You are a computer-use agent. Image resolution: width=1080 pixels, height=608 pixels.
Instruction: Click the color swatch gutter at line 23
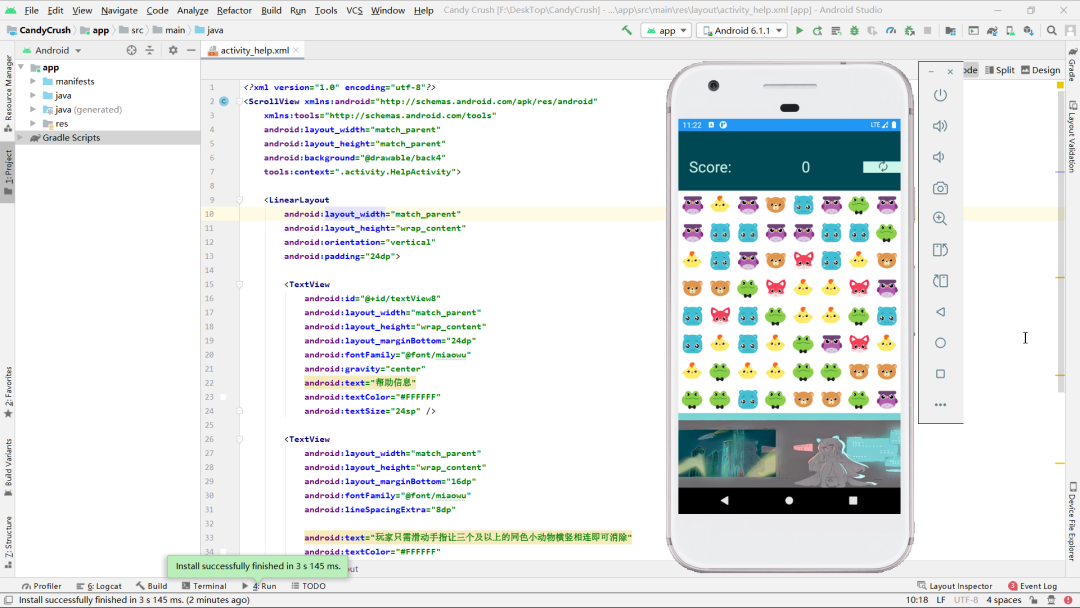[x=223, y=397]
